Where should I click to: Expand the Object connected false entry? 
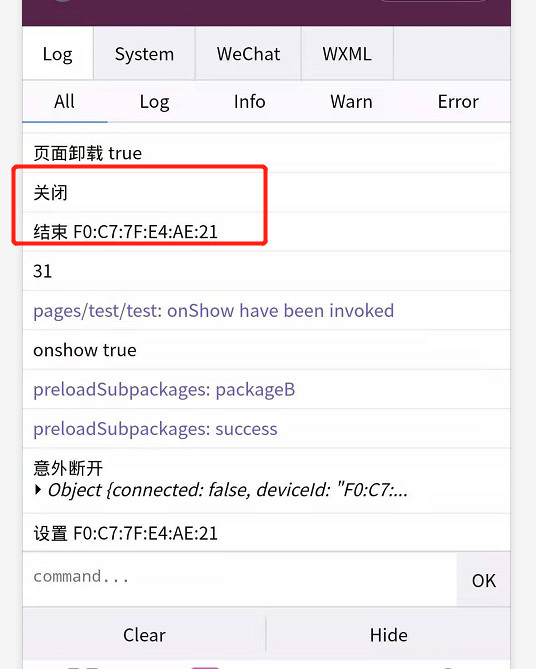(x=38, y=490)
